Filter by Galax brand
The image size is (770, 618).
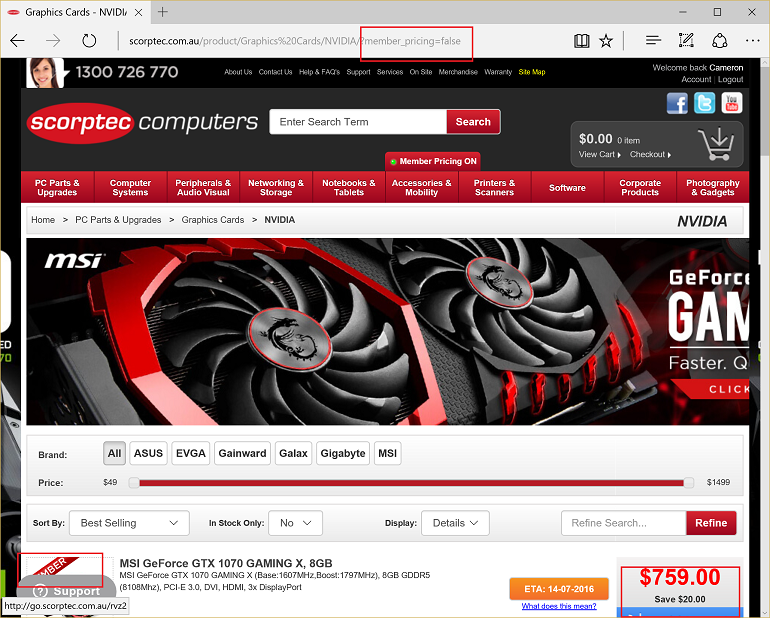click(x=293, y=453)
